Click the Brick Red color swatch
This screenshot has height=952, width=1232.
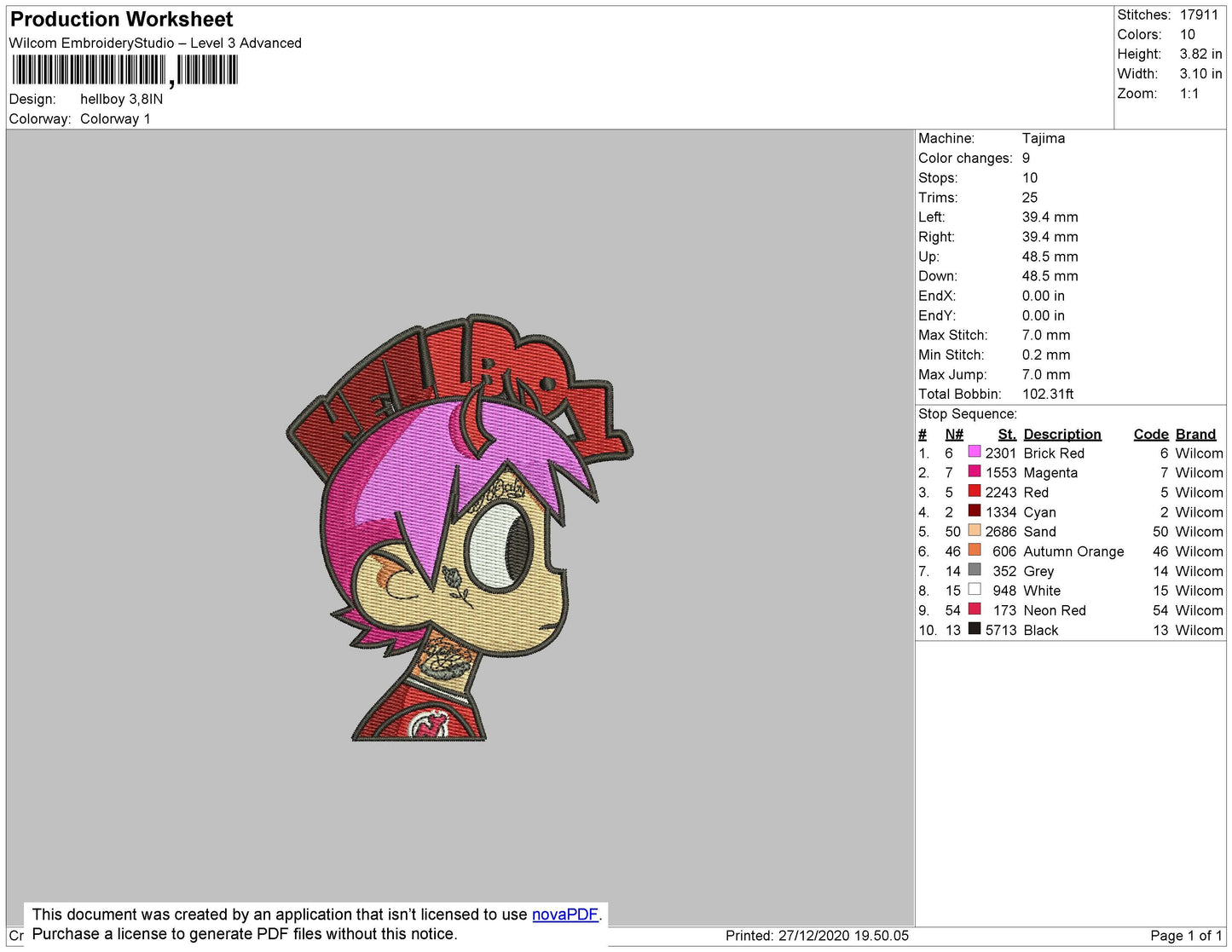pos(975,452)
